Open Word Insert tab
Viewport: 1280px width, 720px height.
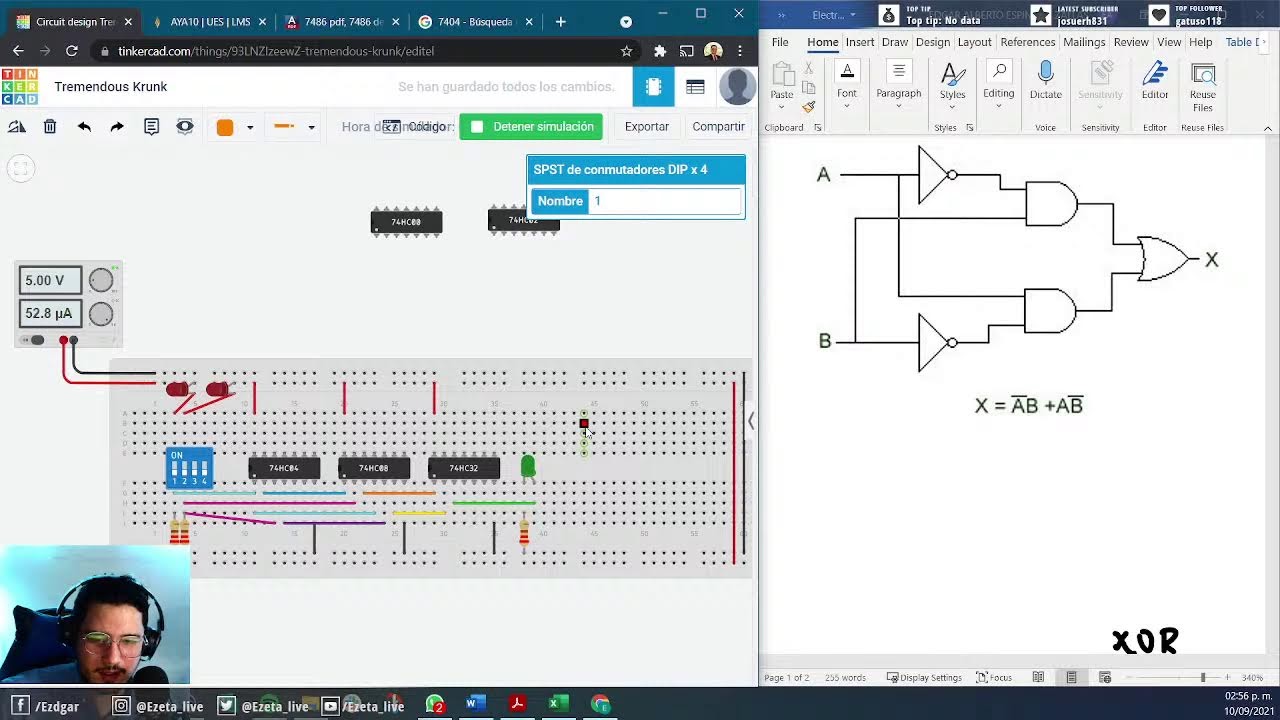tap(860, 42)
